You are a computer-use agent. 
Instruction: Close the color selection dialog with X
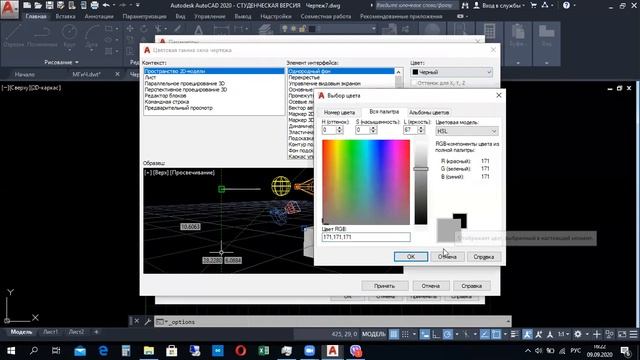pos(498,95)
